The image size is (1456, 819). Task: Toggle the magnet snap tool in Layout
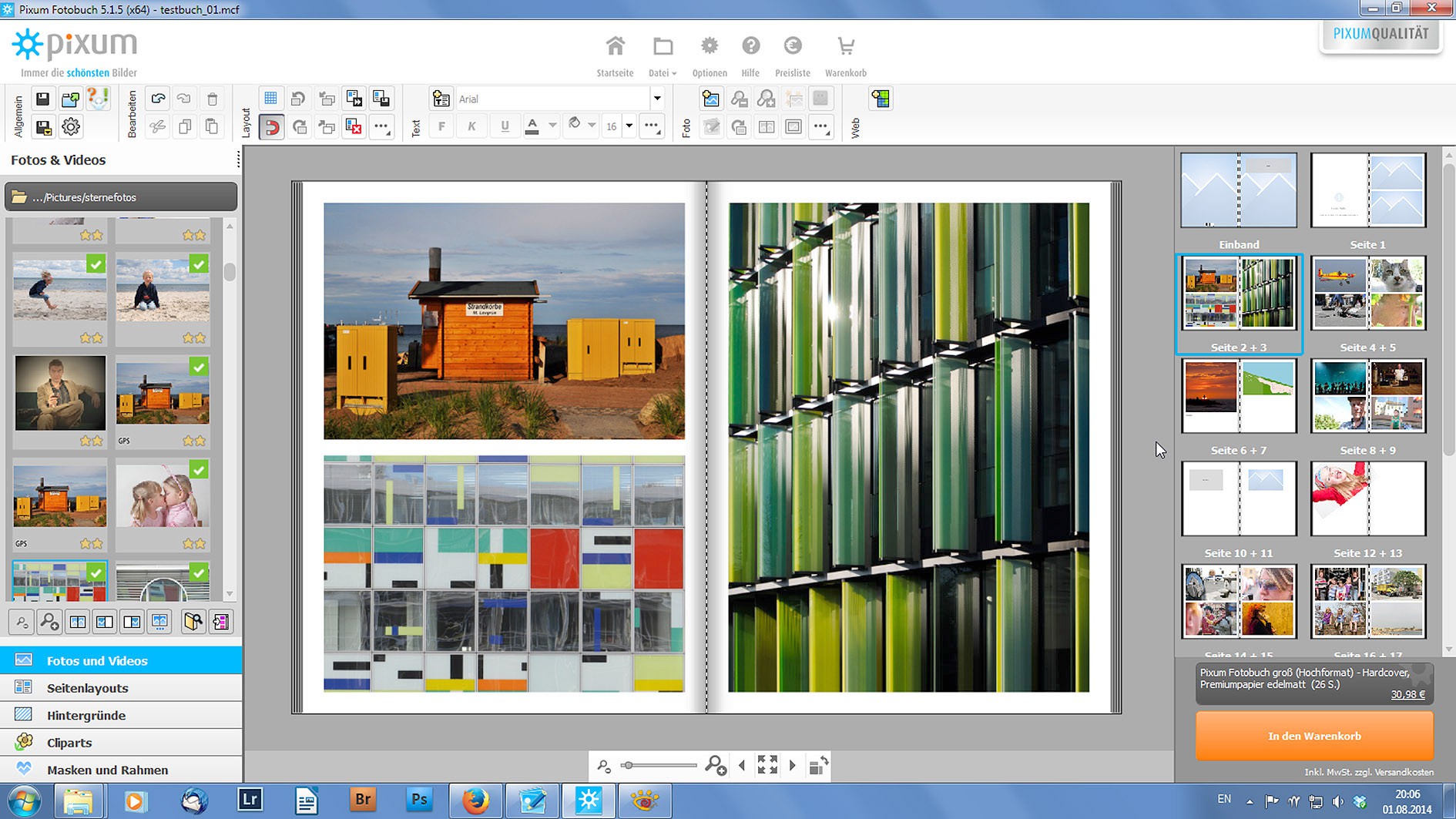[x=271, y=127]
